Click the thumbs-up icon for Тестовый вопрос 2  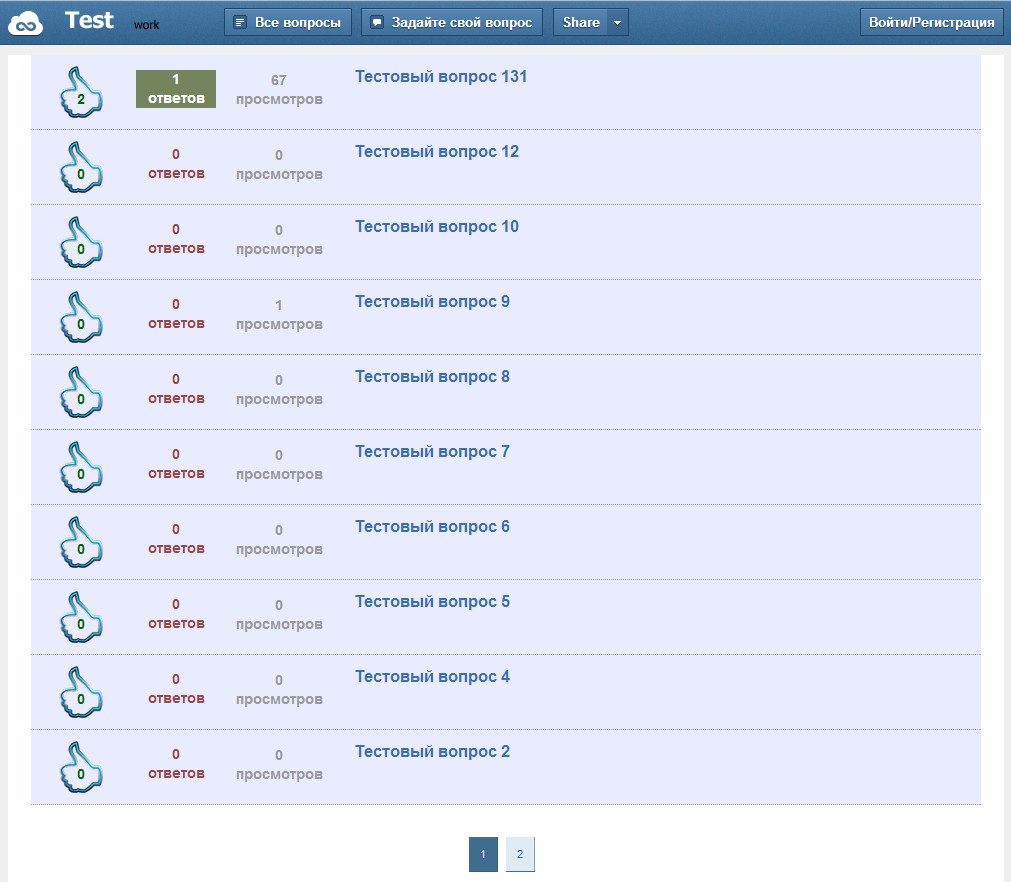[x=81, y=767]
